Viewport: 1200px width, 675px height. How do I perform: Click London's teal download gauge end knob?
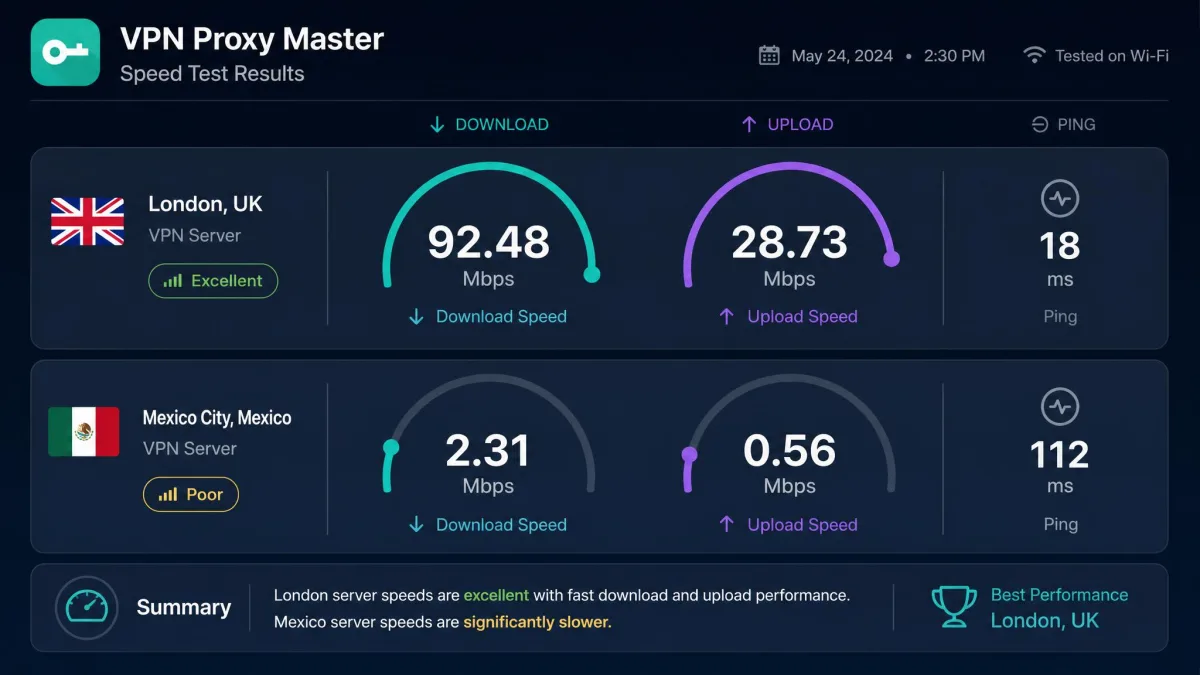coord(591,274)
